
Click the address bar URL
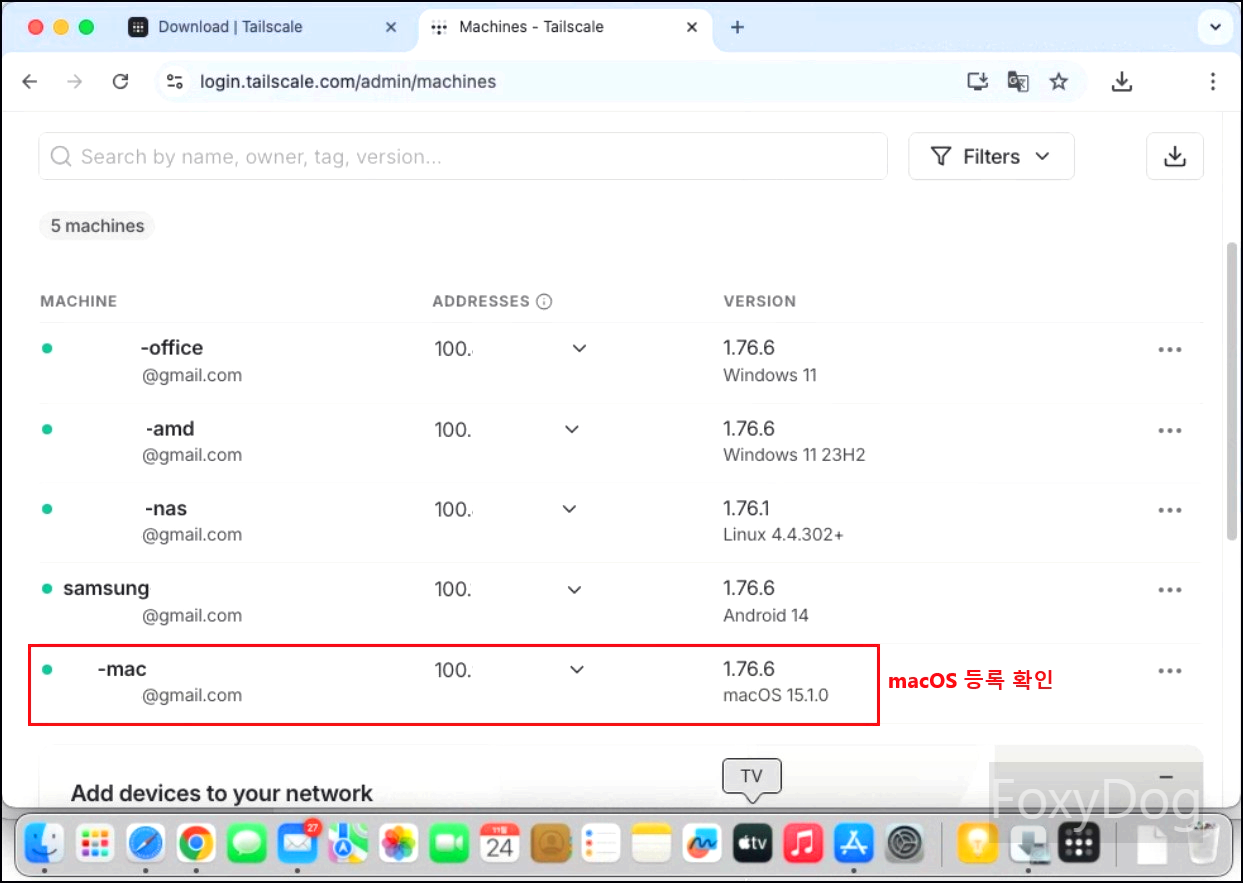[x=348, y=82]
